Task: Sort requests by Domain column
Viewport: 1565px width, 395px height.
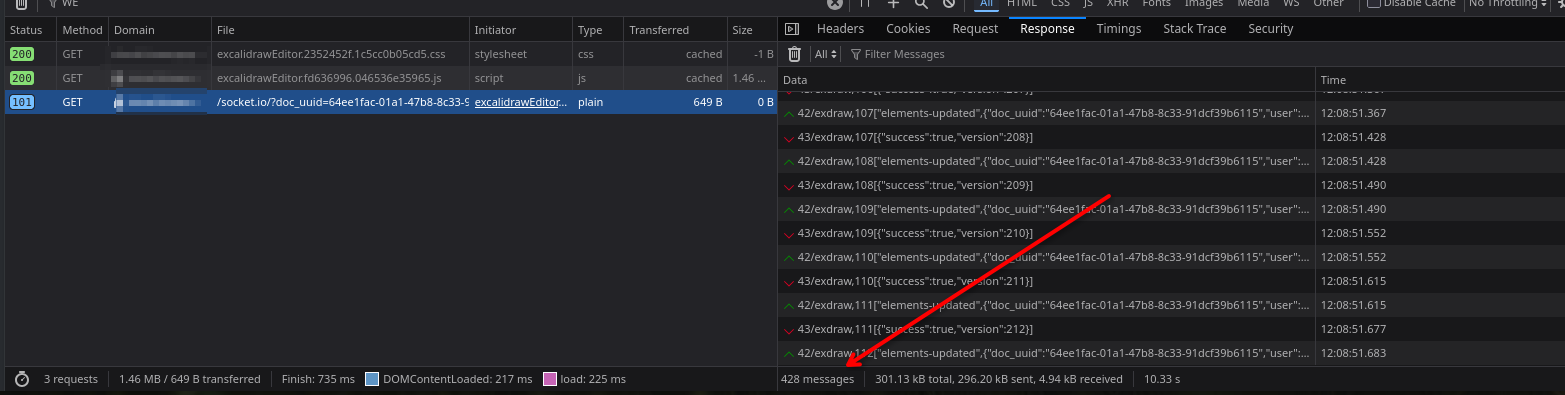Action: [160, 30]
